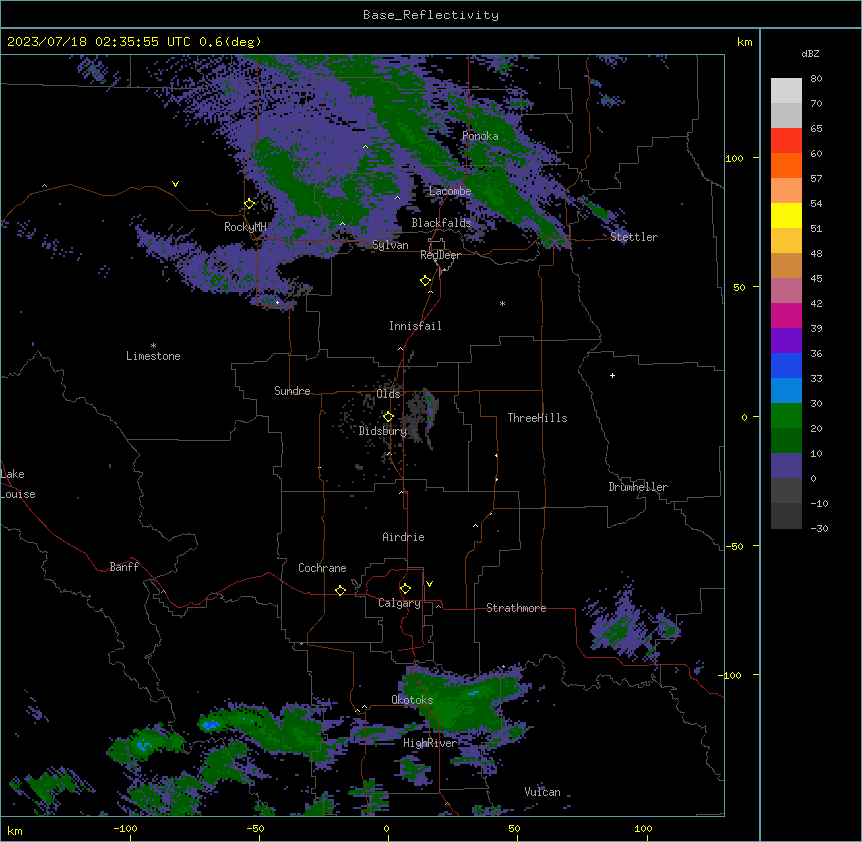Image resolution: width=862 pixels, height=842 pixels.
Task: Click the Strathmore town label
Action: click(x=516, y=608)
